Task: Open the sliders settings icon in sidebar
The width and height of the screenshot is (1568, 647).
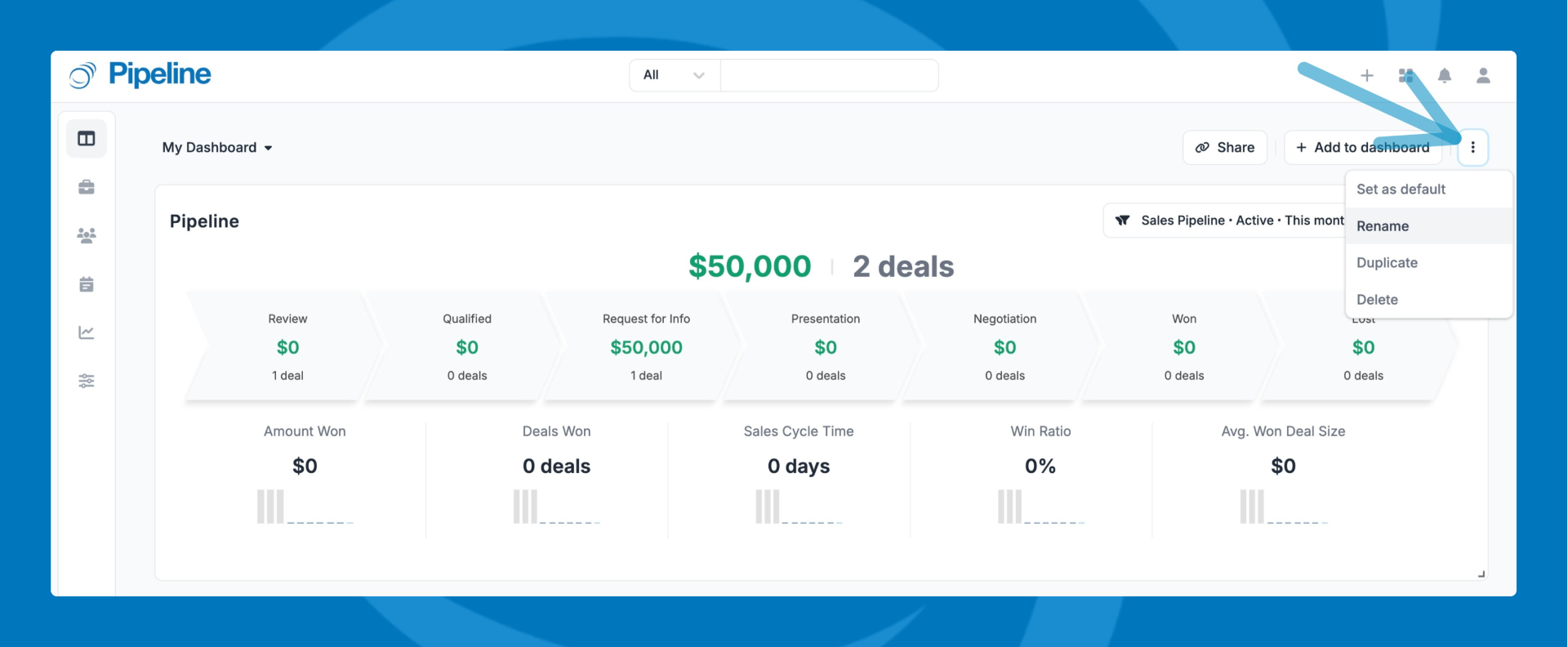Action: point(87,381)
